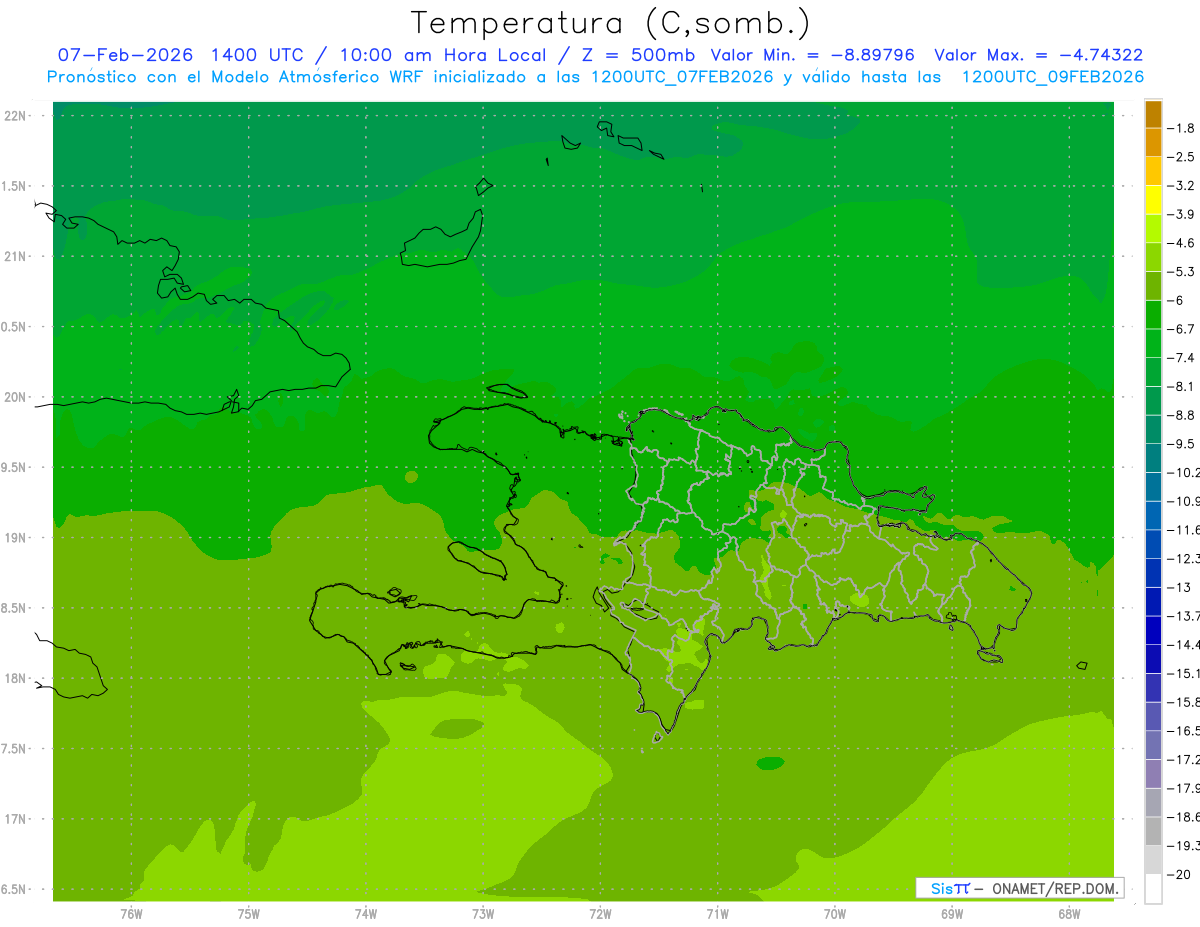Click the latitude label '17N'
This screenshot has height=927, width=1200.
(x=15, y=819)
